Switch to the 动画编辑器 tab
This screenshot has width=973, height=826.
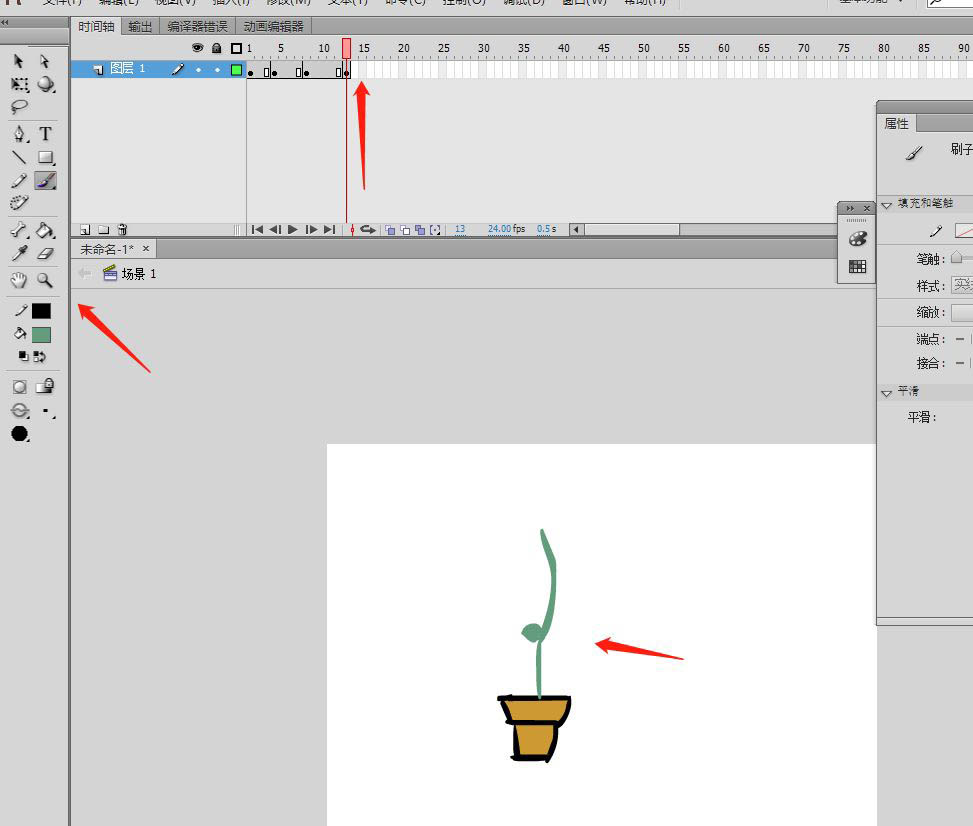pyautogui.click(x=274, y=27)
